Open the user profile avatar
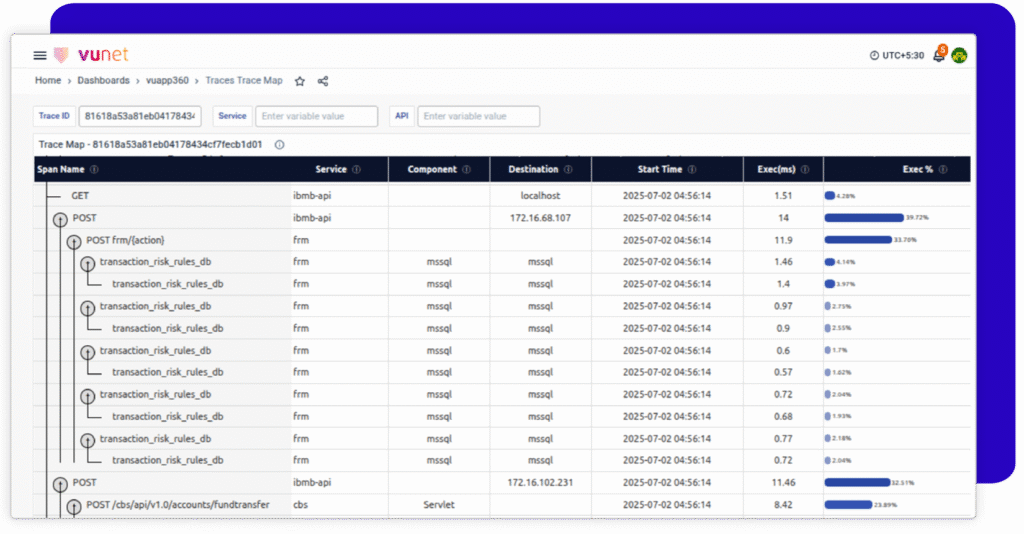The height and width of the screenshot is (534, 1024). coord(959,55)
